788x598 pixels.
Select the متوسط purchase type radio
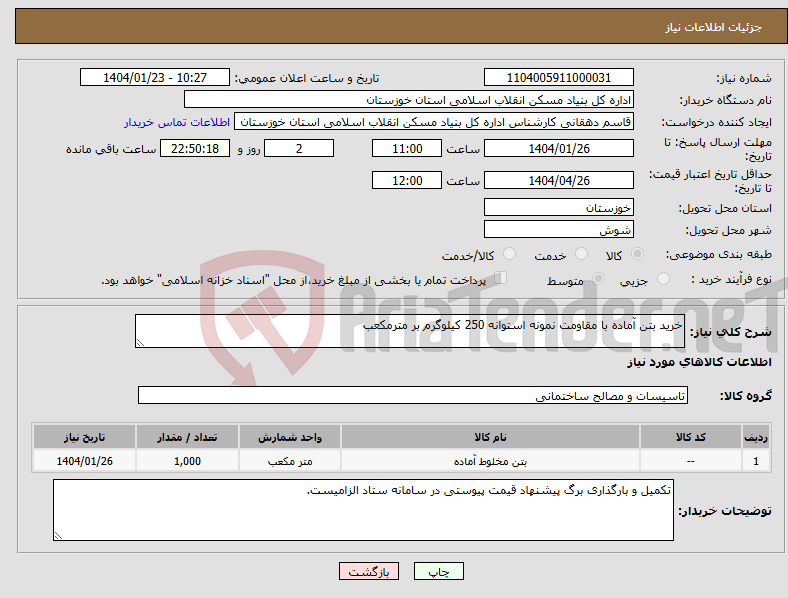click(598, 279)
